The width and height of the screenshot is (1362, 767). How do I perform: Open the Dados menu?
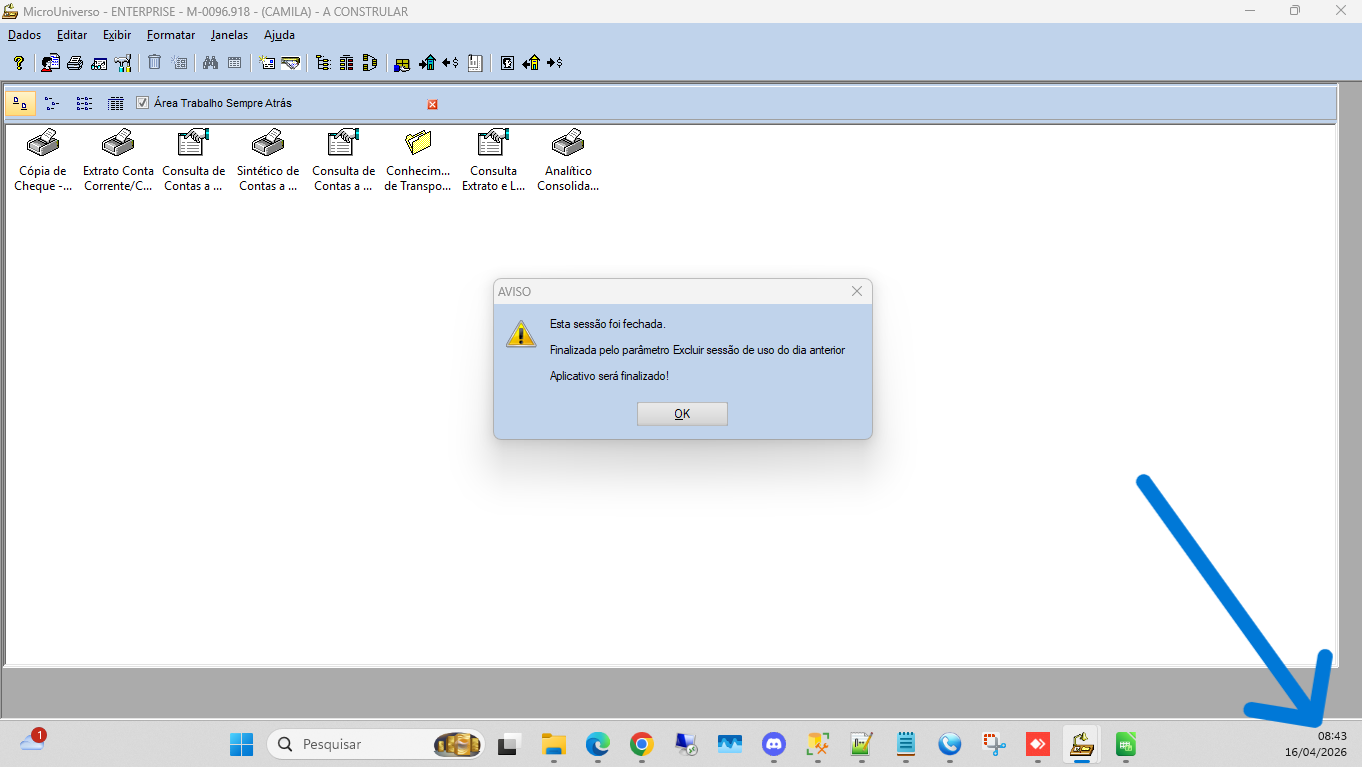pos(24,35)
